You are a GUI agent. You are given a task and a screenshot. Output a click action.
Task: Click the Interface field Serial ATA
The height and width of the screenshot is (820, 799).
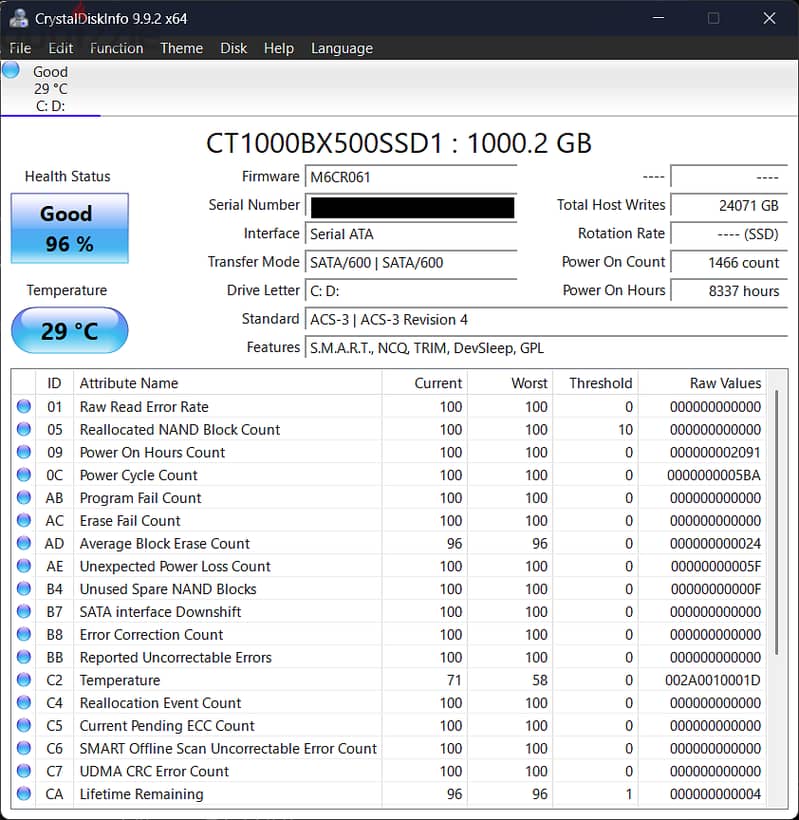411,234
